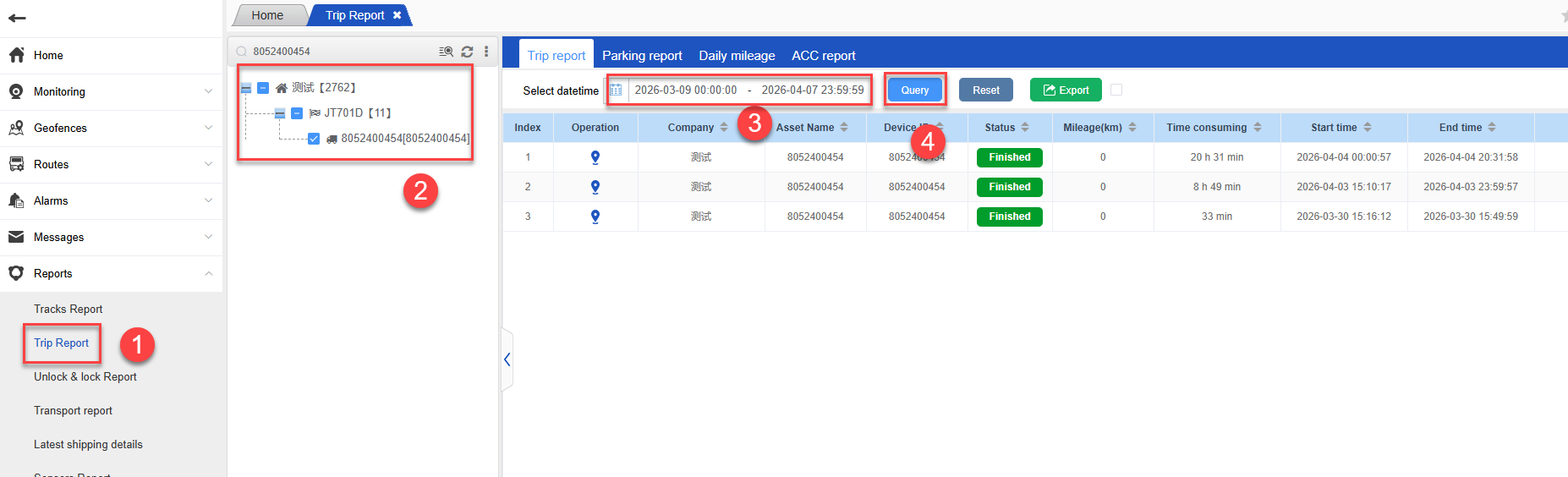Uncheck device 8052400454 in tree
1568x477 pixels.
point(314,139)
